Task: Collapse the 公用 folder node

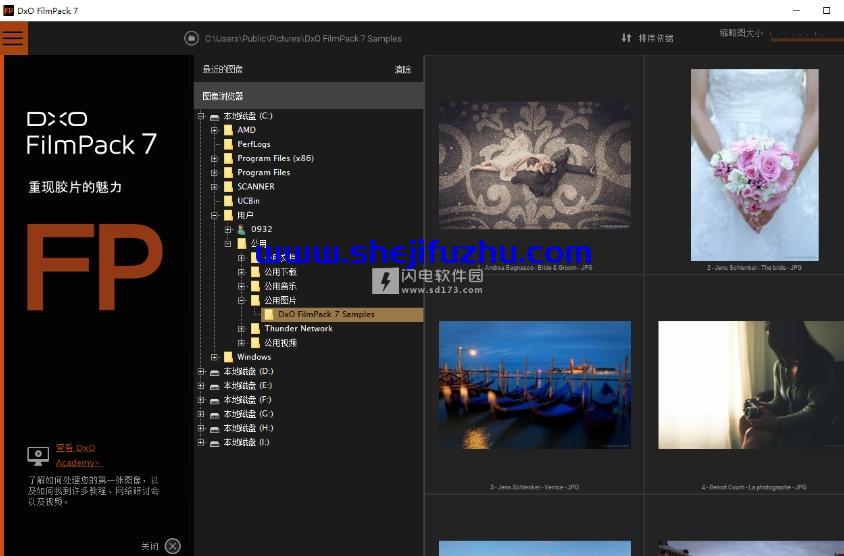Action: tap(228, 243)
